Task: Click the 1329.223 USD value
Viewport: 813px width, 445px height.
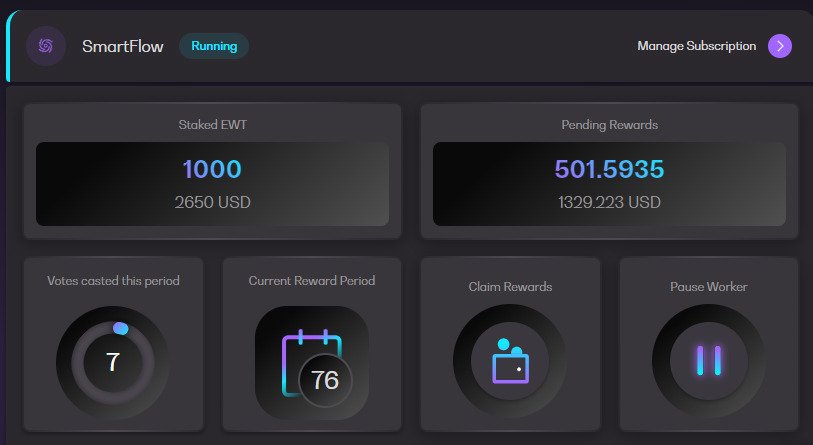Action: tap(609, 202)
